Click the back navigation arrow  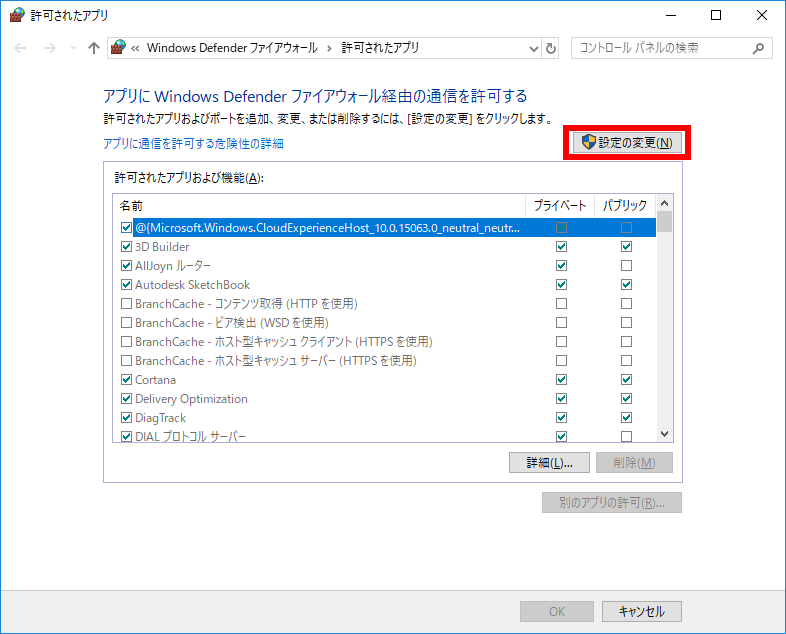click(20, 48)
